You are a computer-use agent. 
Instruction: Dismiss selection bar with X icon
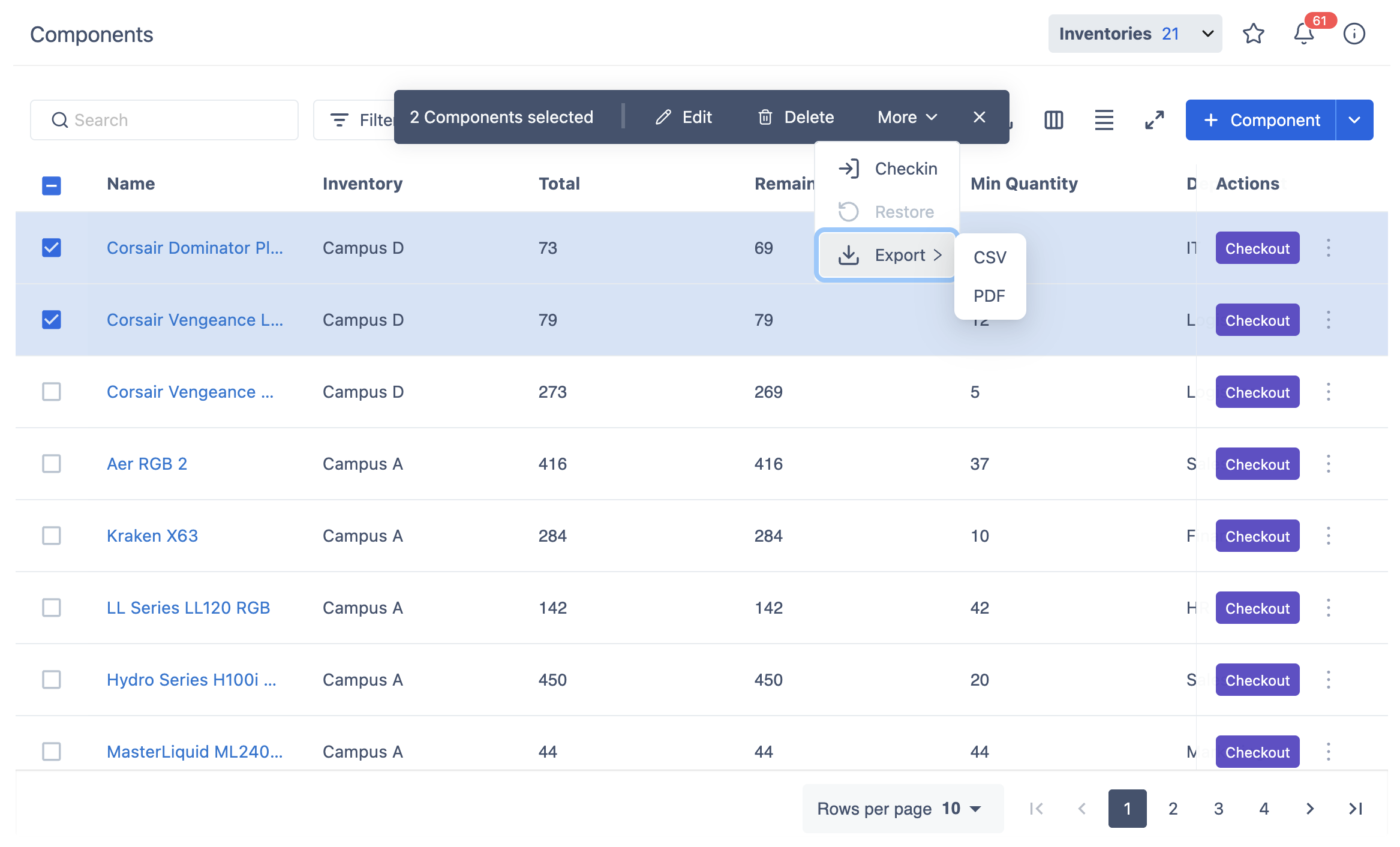(979, 117)
